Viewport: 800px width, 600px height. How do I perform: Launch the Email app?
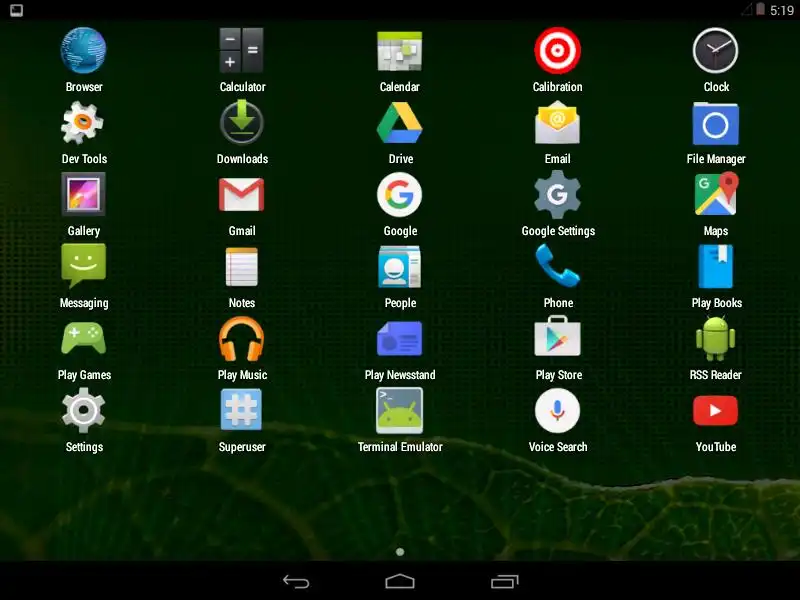[x=557, y=123]
